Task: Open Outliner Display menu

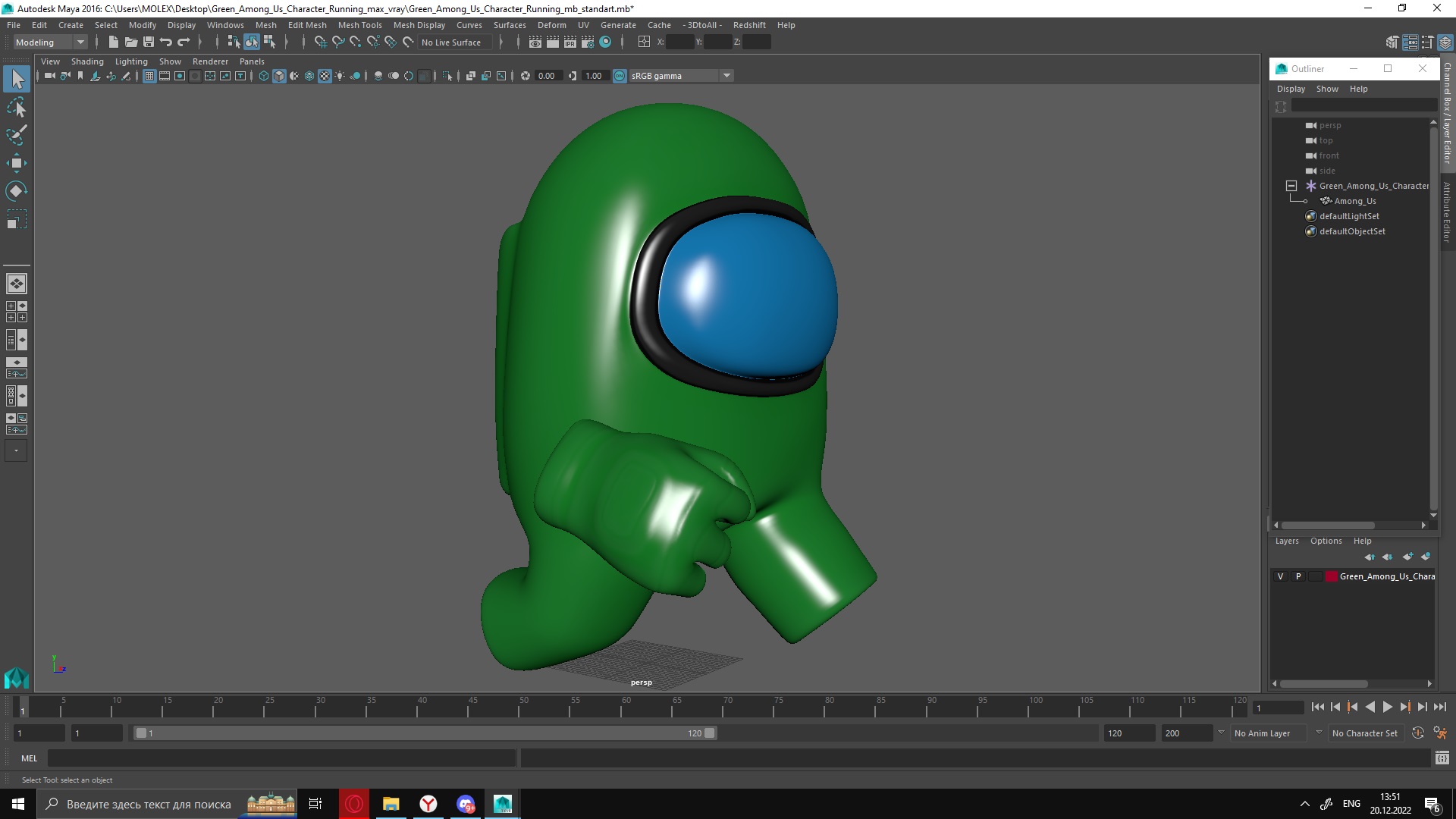Action: 1291,89
